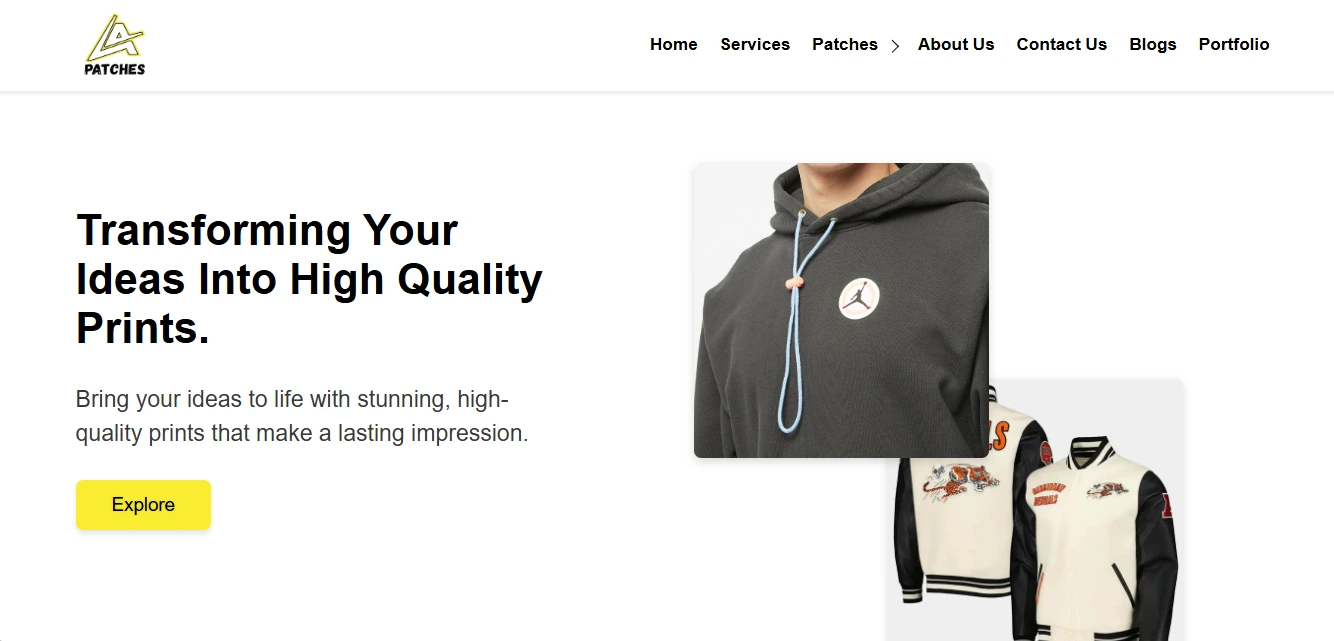View the Portfolio page

click(x=1234, y=44)
